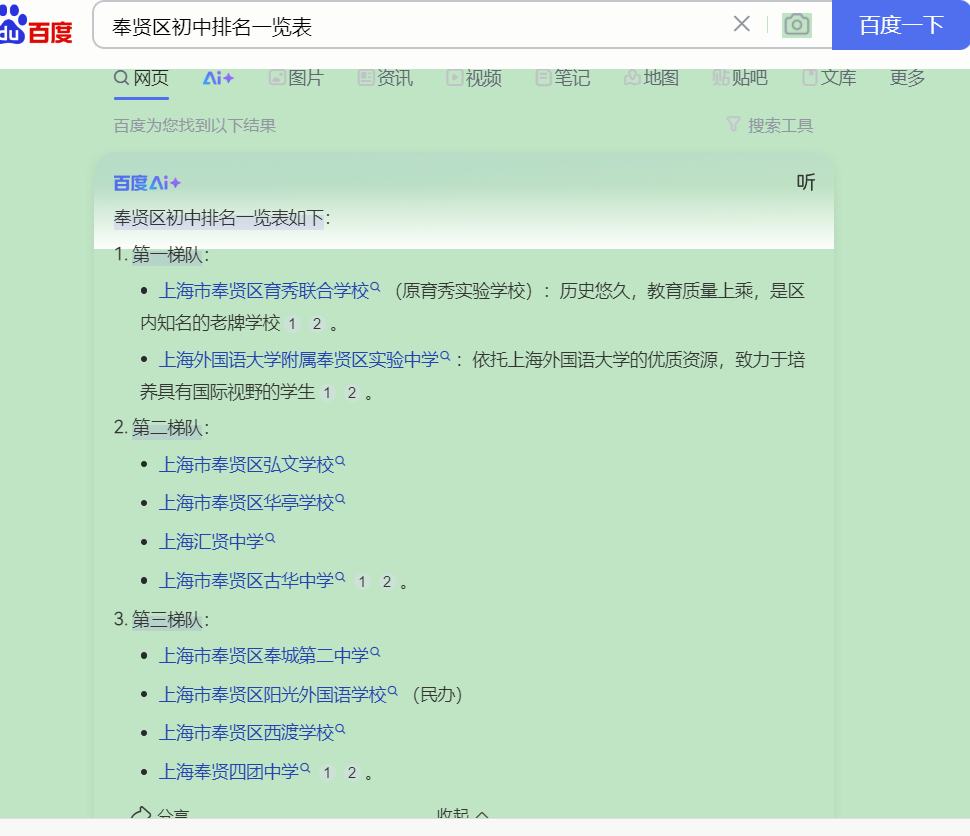Expand the 更多 menu
Viewport: 970px width, 836px height.
point(908,78)
